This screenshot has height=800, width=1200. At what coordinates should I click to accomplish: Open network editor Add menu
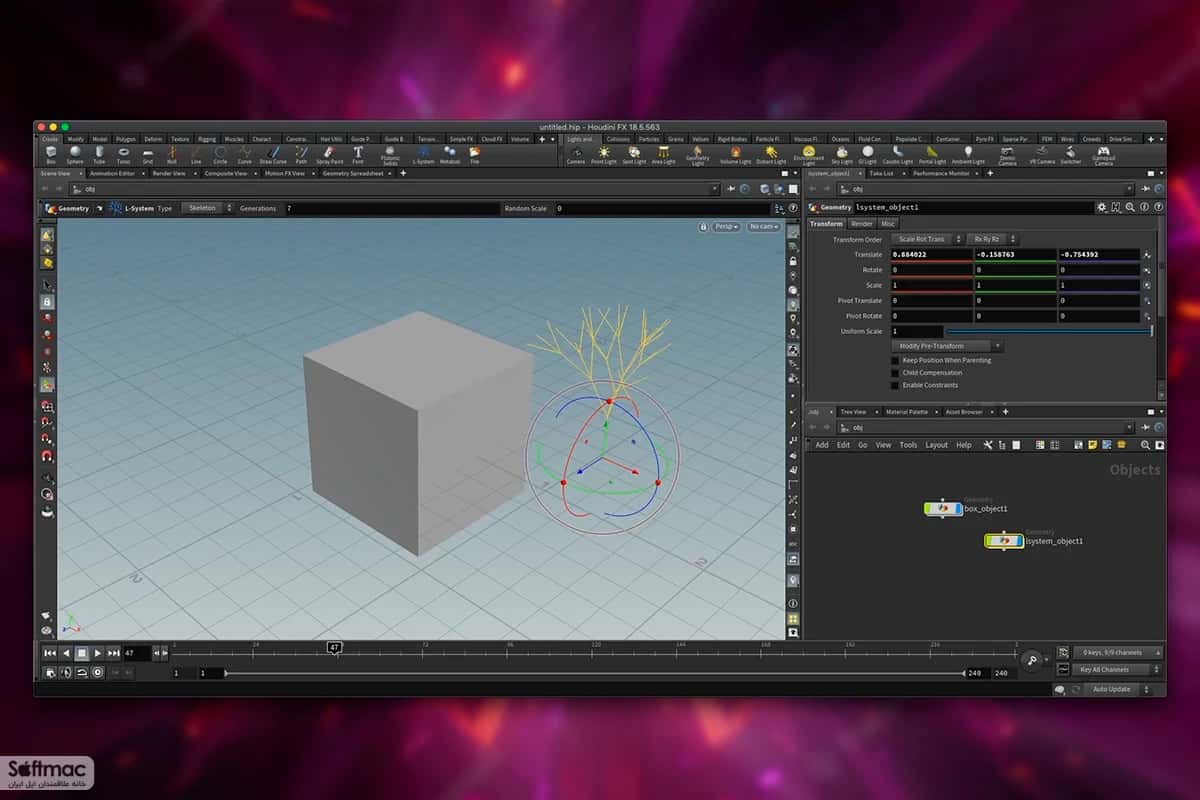822,445
